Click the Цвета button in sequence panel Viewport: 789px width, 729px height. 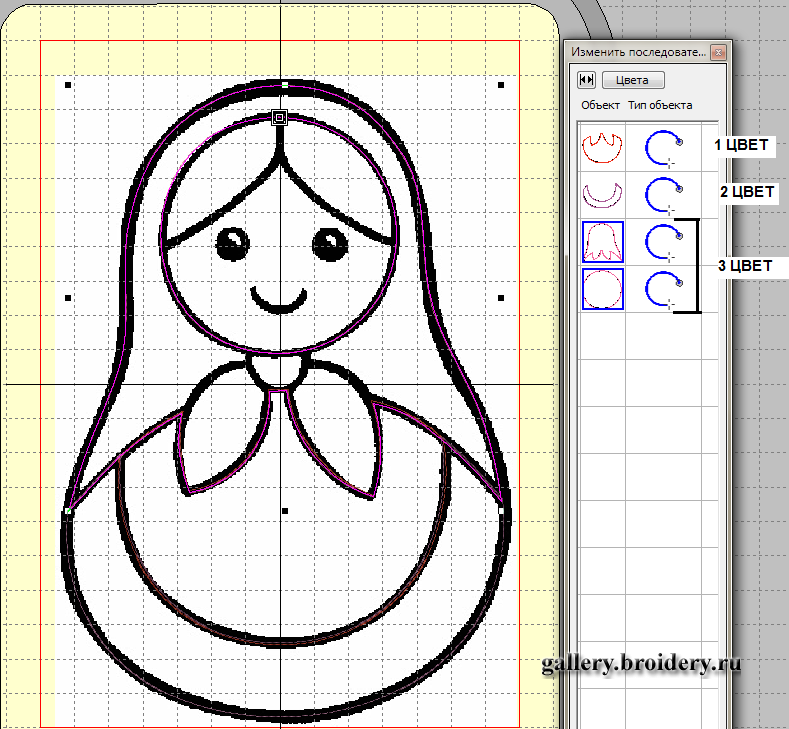pyautogui.click(x=633, y=80)
